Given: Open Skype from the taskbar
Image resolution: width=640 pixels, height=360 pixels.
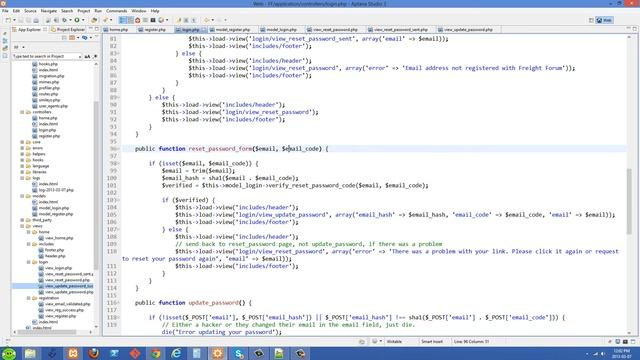Looking at the screenshot, I should 238,353.
